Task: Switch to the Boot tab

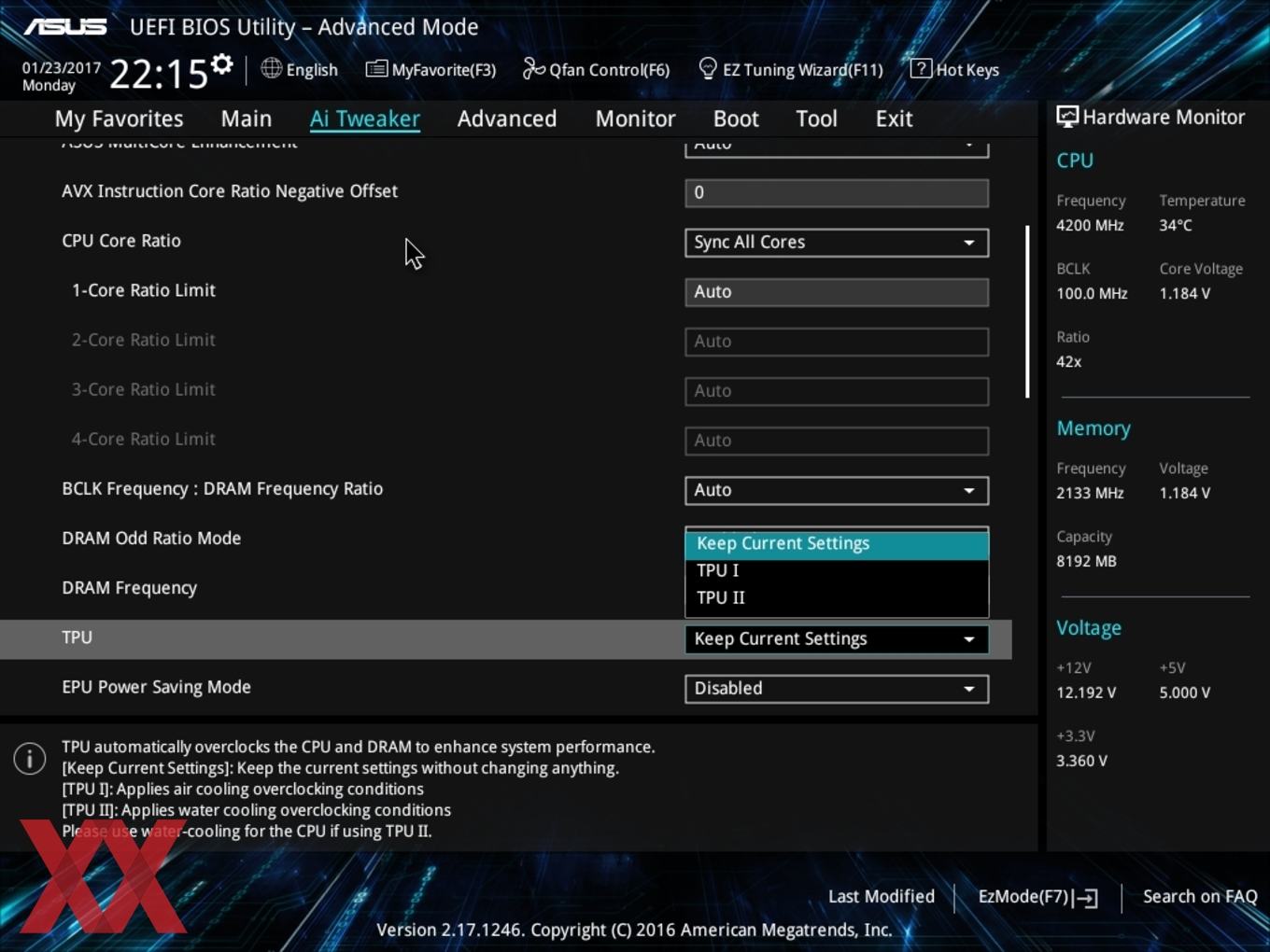Action: click(736, 119)
